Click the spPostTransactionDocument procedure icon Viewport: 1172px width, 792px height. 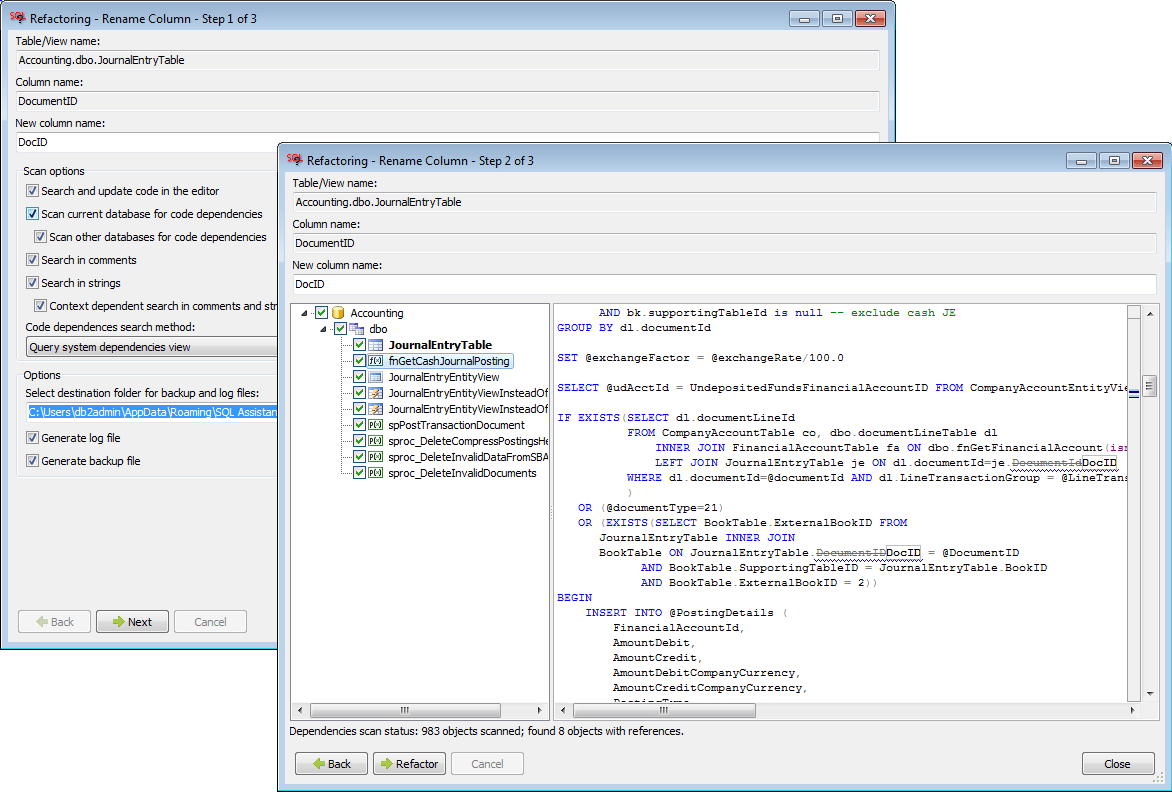(376, 425)
